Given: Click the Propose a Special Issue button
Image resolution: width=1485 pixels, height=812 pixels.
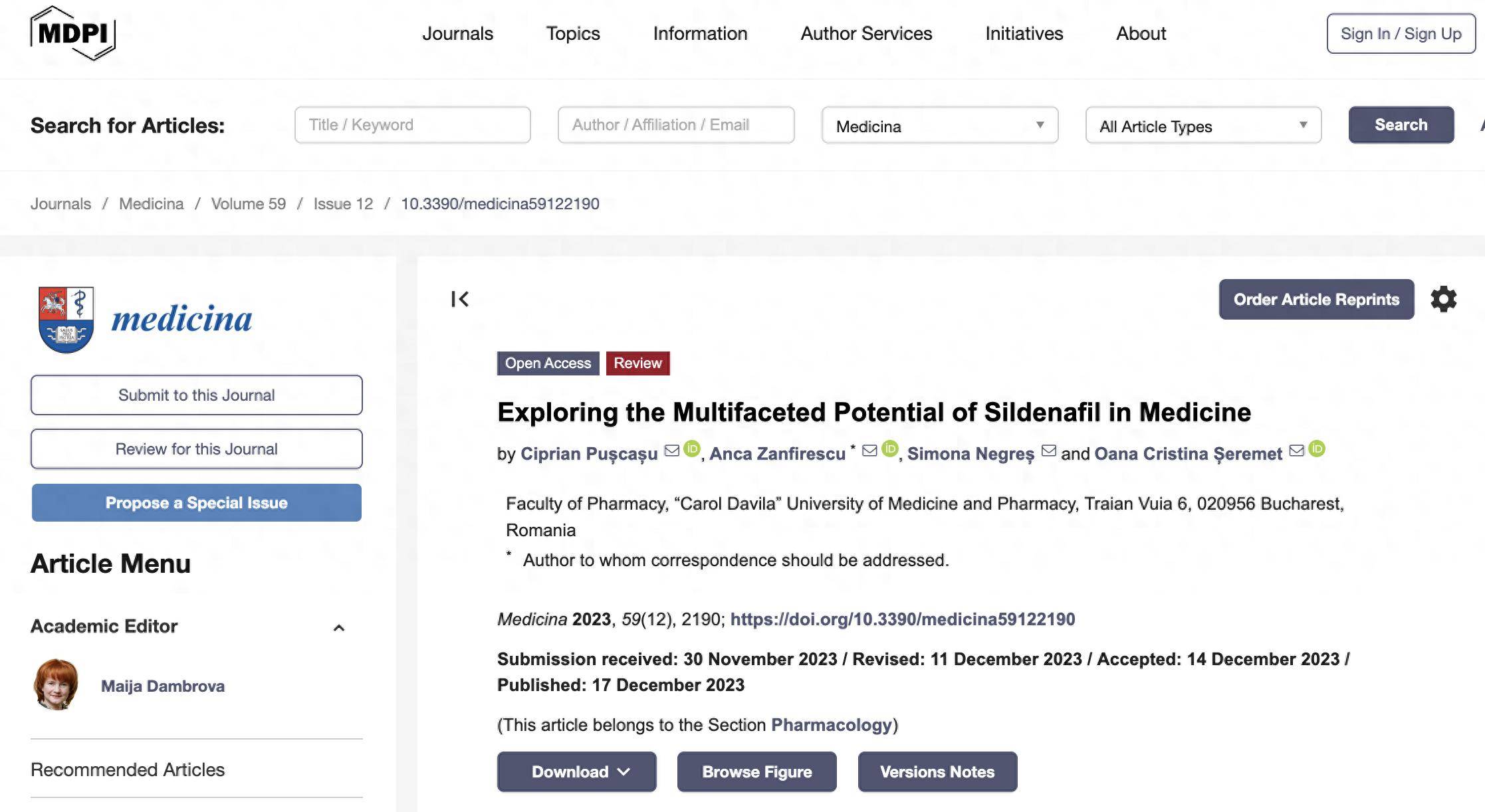Looking at the screenshot, I should pos(197,502).
